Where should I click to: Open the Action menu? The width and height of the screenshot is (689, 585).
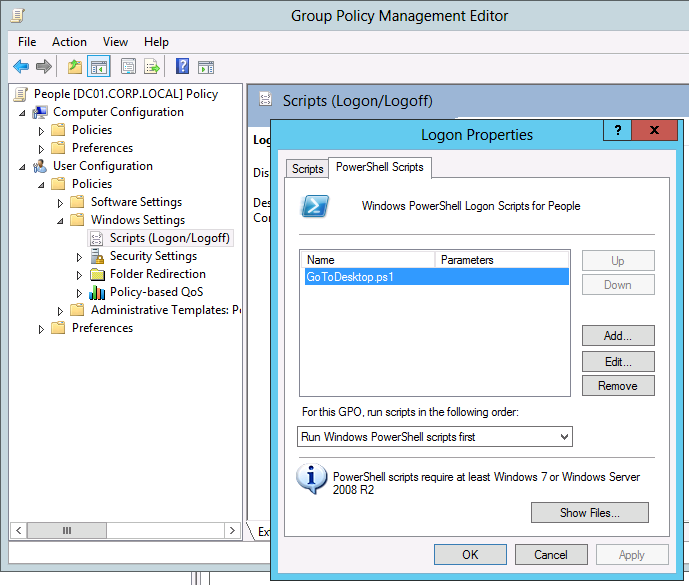point(69,42)
